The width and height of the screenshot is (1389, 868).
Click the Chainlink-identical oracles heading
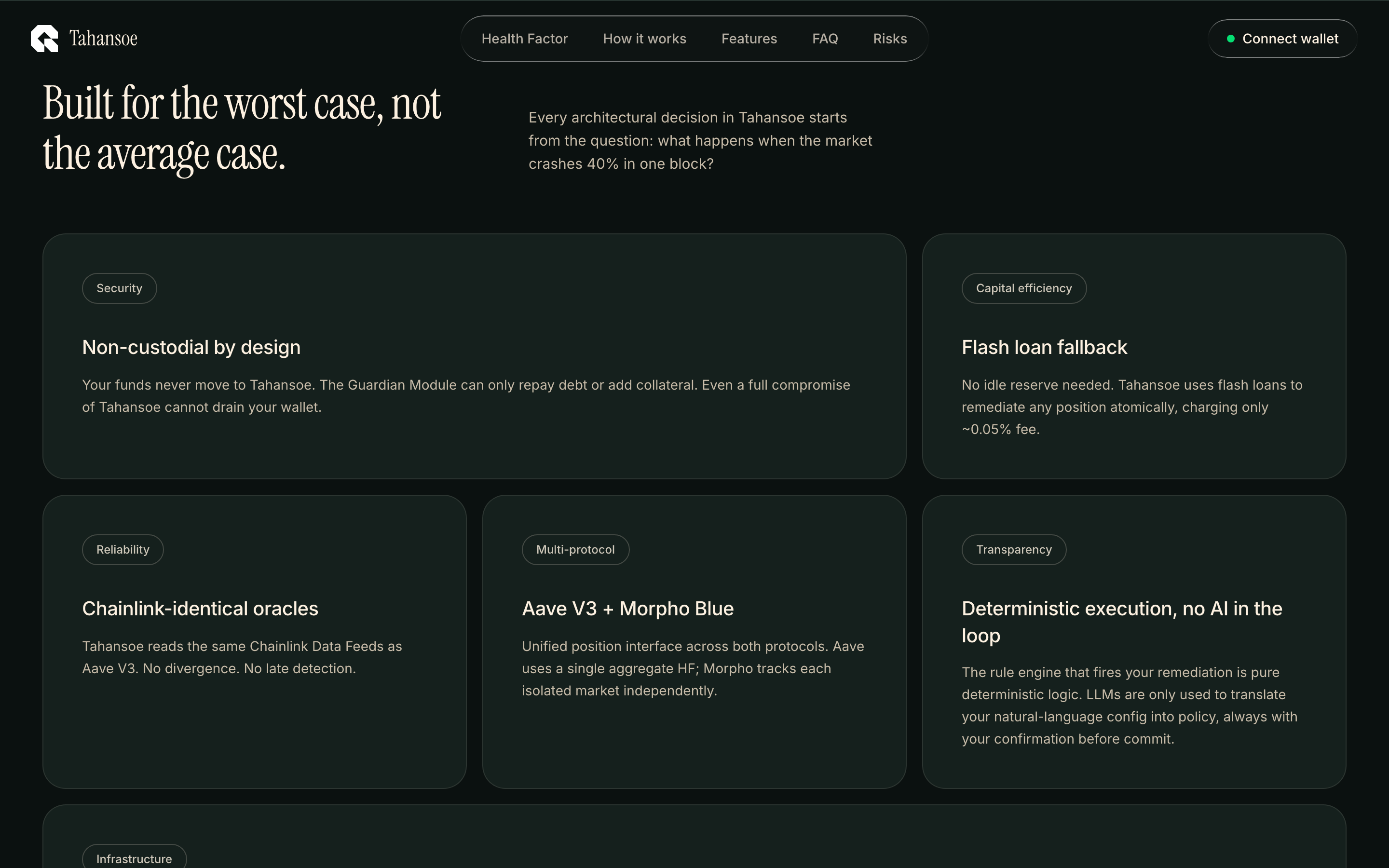click(200, 609)
